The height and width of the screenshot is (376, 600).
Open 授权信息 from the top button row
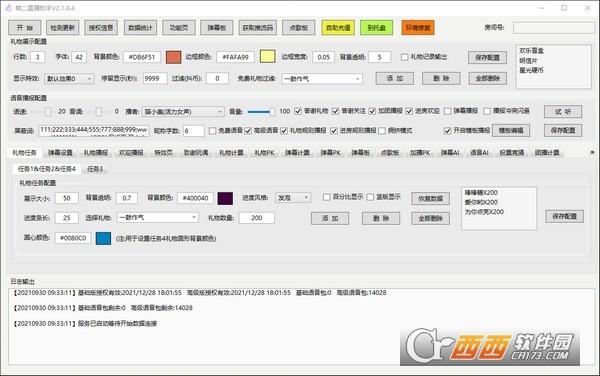point(101,28)
